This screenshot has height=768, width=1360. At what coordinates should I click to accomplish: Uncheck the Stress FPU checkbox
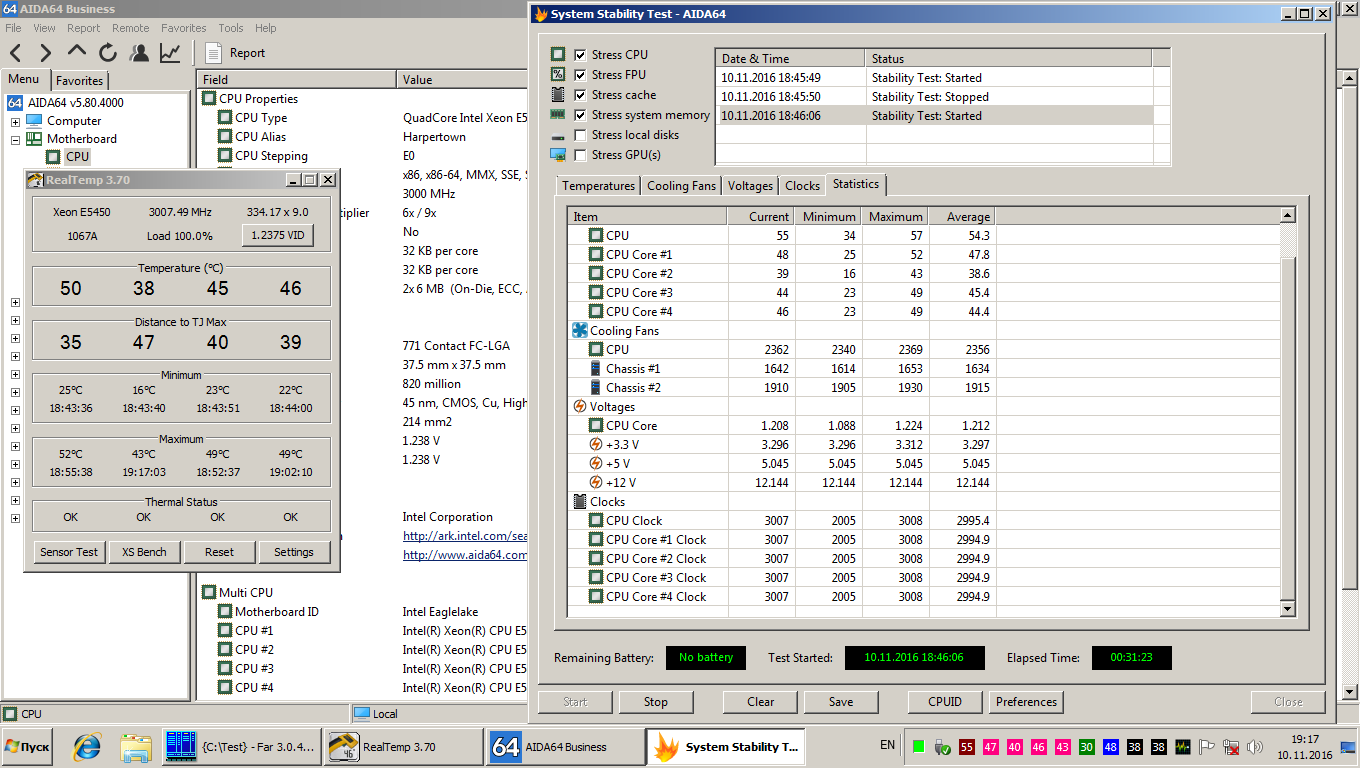(x=580, y=75)
